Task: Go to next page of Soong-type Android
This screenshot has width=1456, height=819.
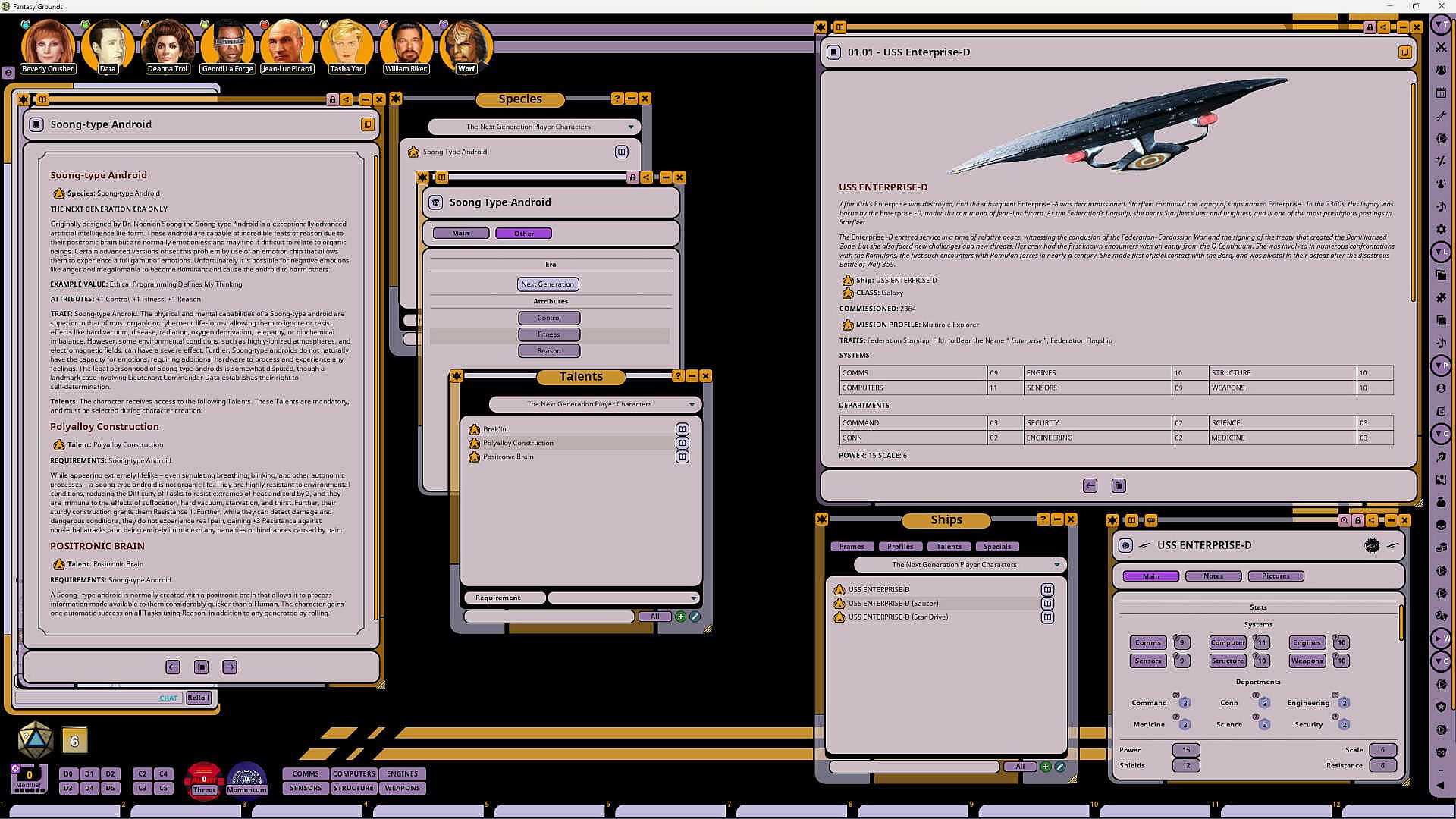Action: [230, 667]
